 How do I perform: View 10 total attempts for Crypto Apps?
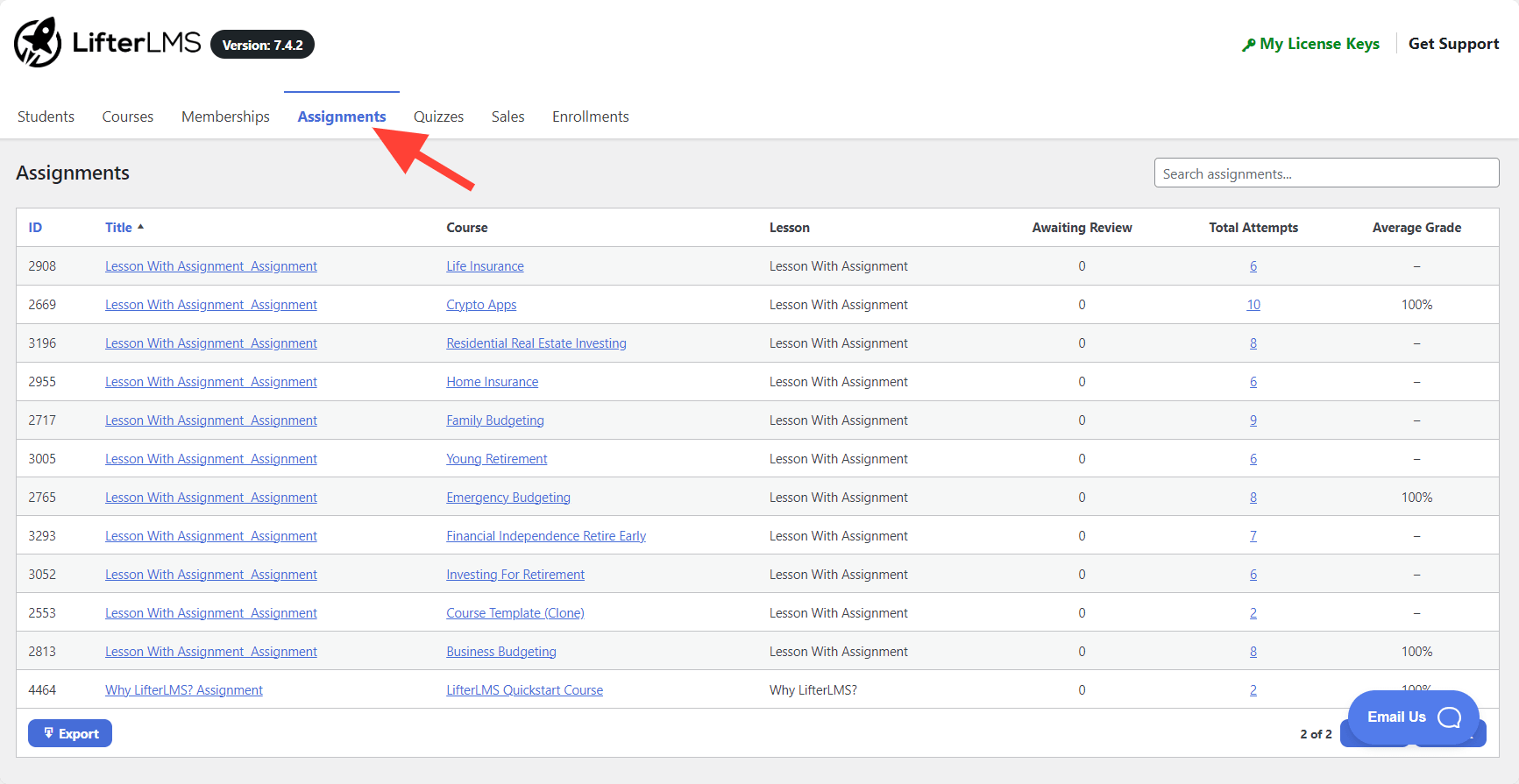pyautogui.click(x=1253, y=305)
